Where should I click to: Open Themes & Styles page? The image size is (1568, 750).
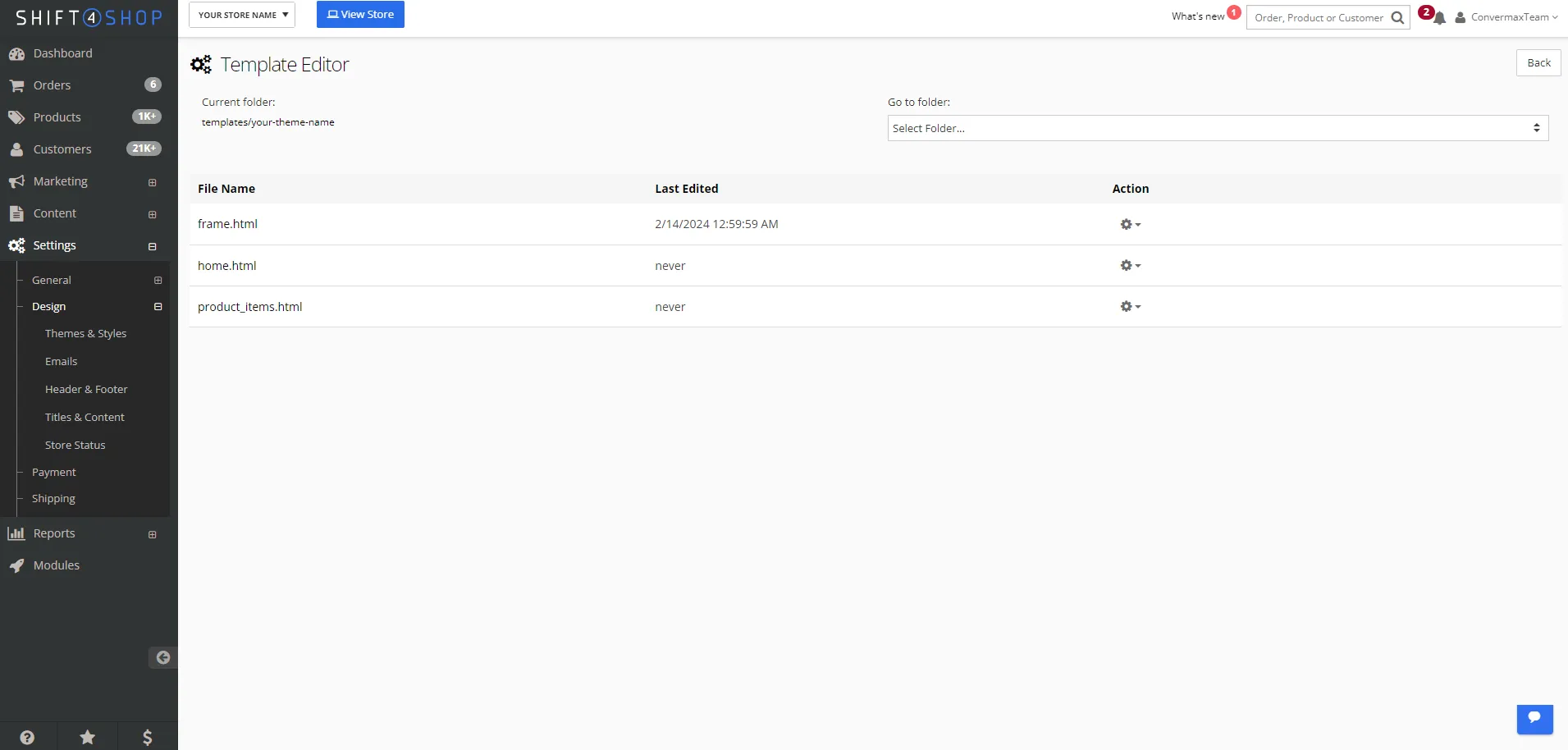point(85,333)
